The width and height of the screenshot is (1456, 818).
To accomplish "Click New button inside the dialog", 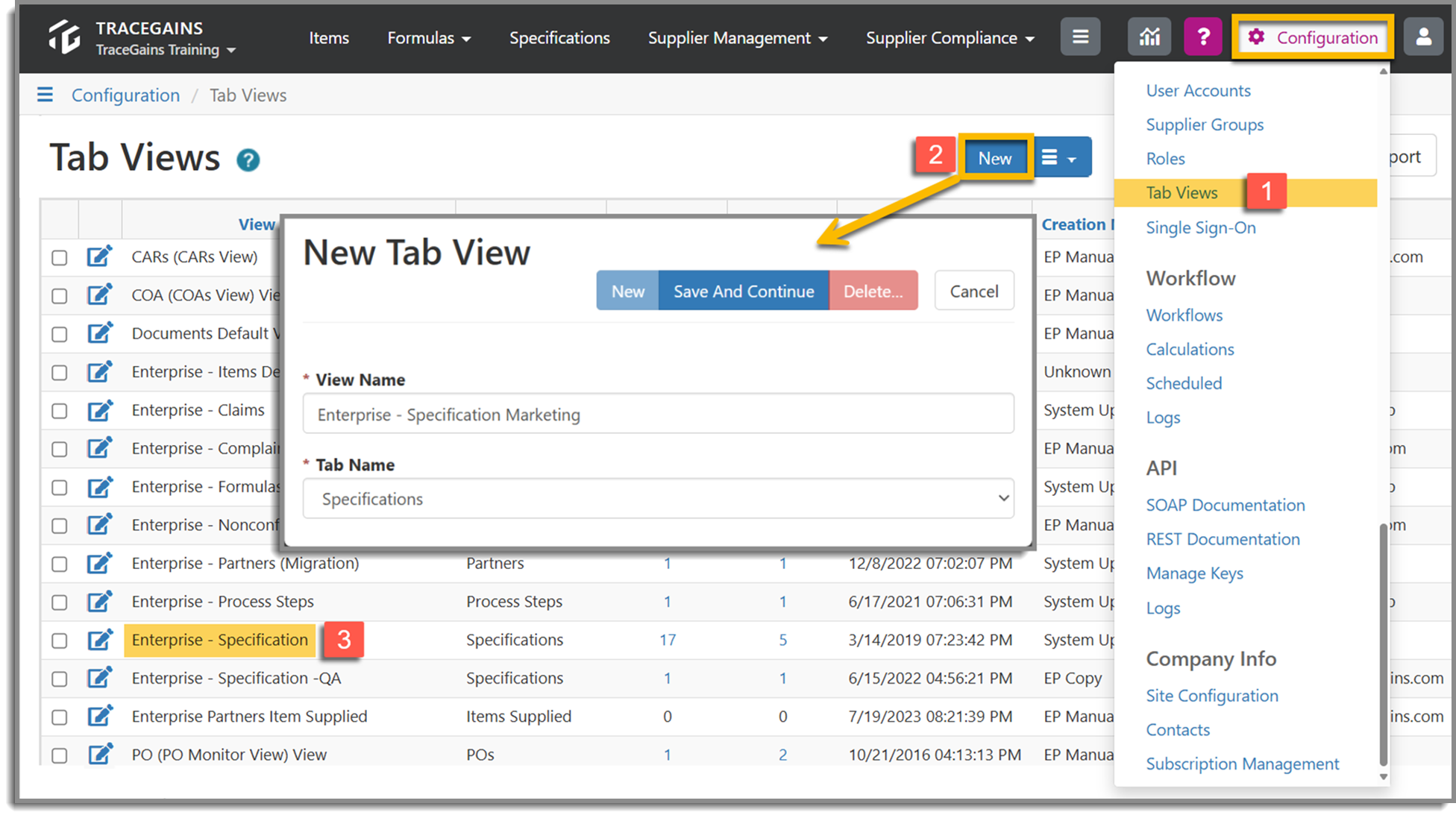I will pos(627,291).
